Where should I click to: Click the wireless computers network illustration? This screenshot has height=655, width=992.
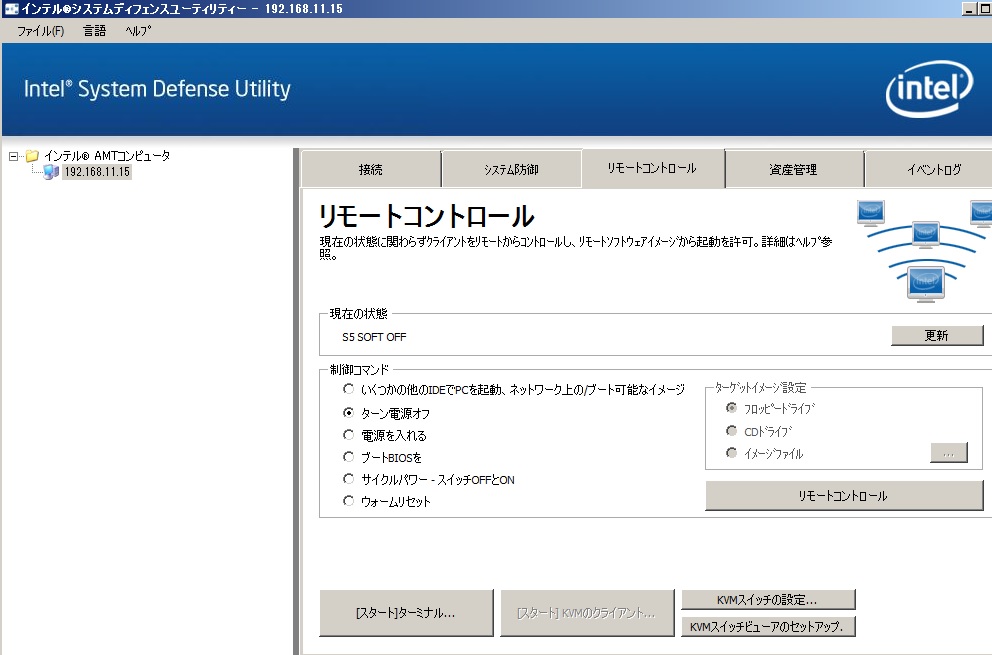[924, 251]
